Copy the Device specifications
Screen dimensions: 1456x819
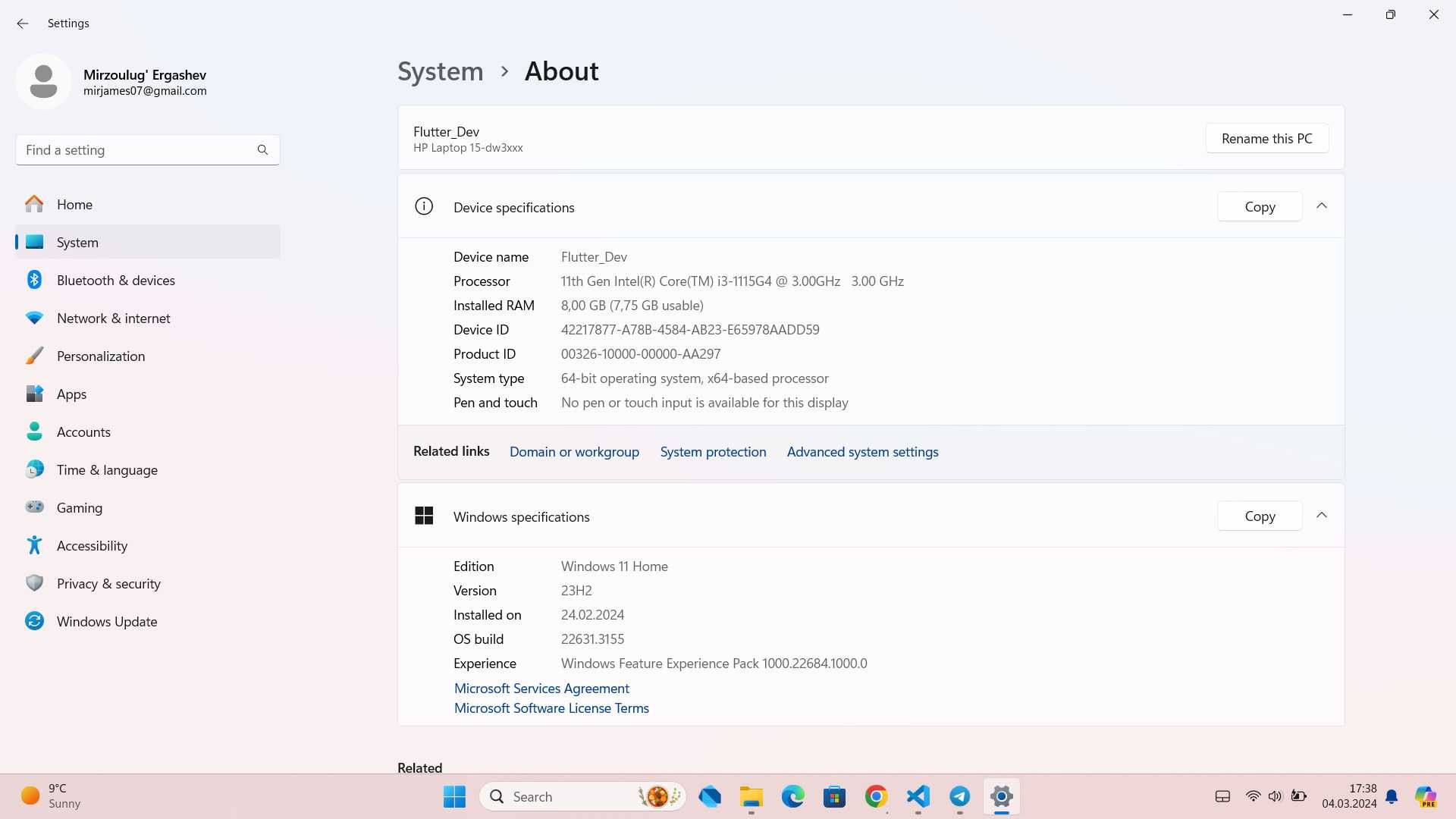pos(1260,206)
